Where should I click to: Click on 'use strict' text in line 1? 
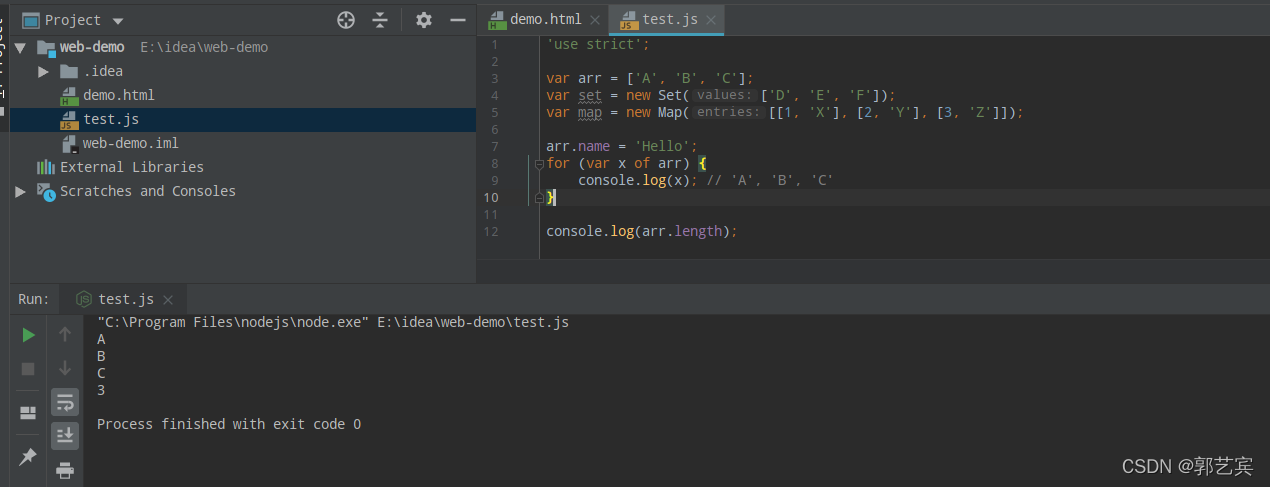[x=597, y=45]
